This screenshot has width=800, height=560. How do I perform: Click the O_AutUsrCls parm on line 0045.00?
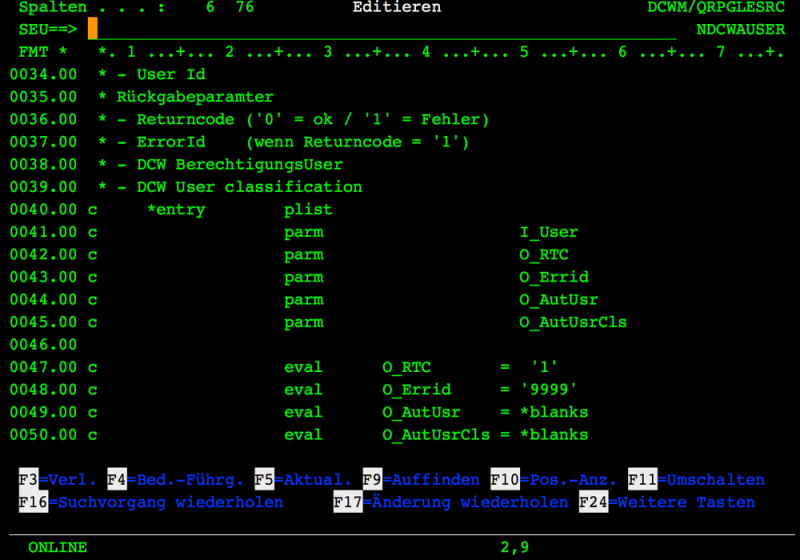572,322
